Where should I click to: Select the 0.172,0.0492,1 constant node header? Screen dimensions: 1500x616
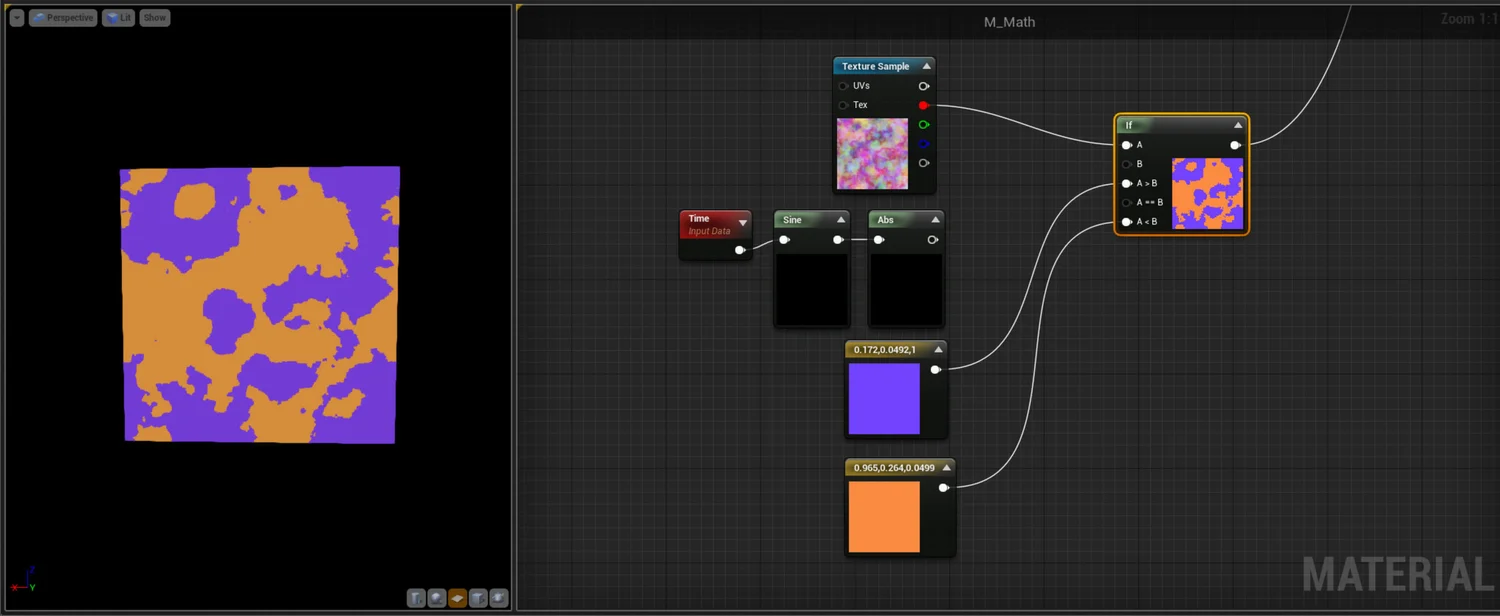(x=885, y=349)
